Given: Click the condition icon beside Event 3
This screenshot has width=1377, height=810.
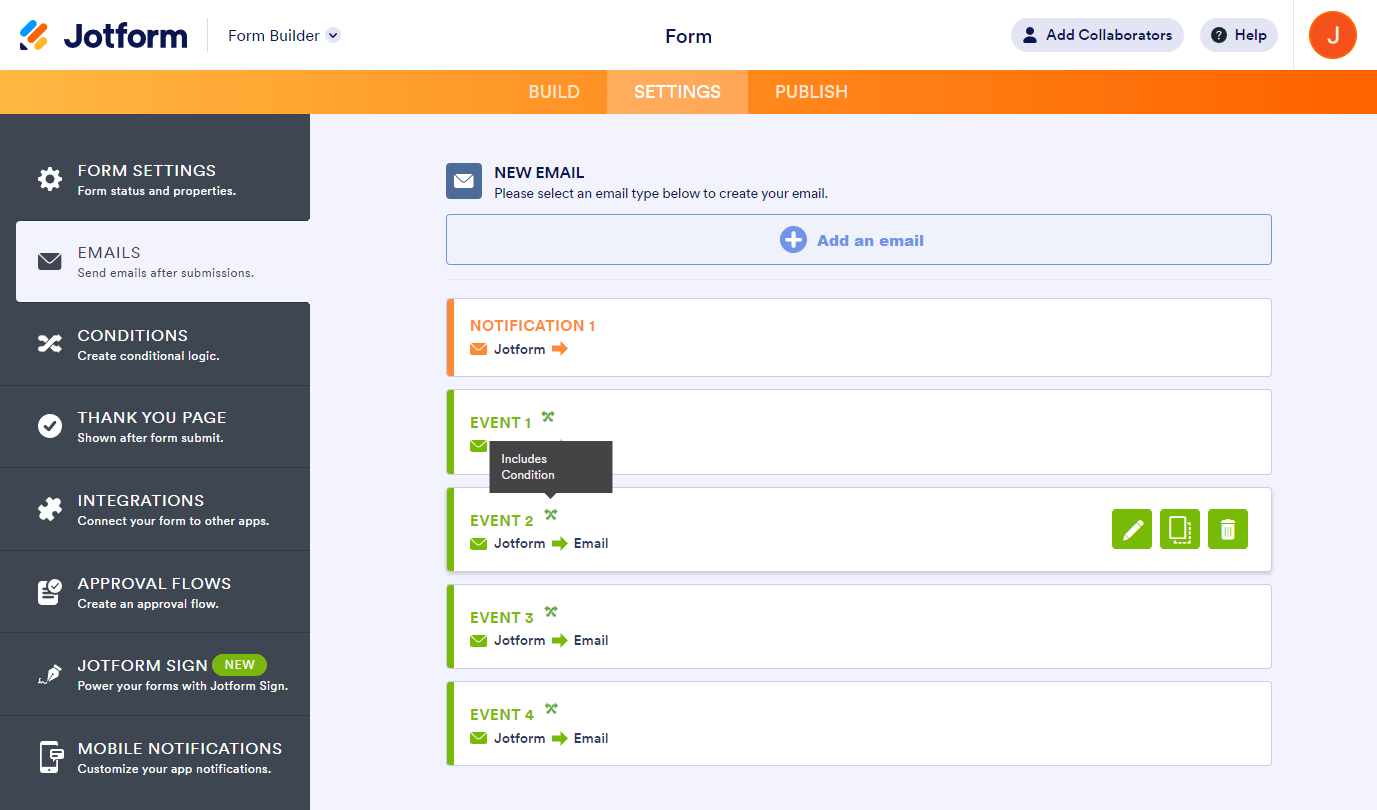Looking at the screenshot, I should pos(551,612).
